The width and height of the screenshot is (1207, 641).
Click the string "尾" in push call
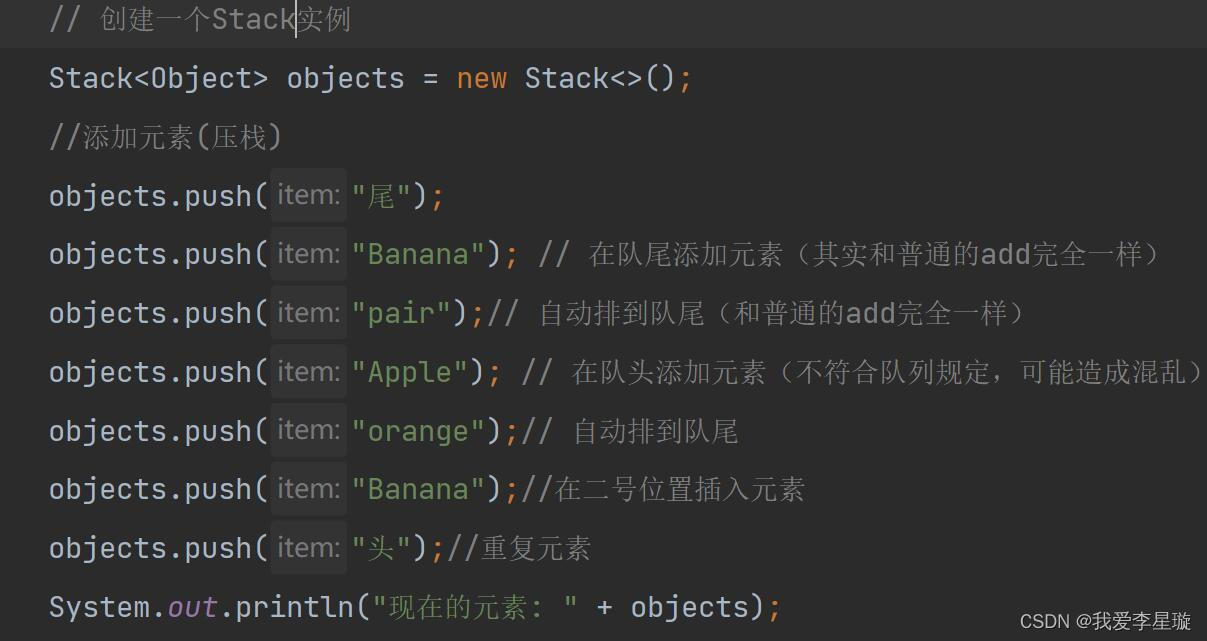pos(381,196)
